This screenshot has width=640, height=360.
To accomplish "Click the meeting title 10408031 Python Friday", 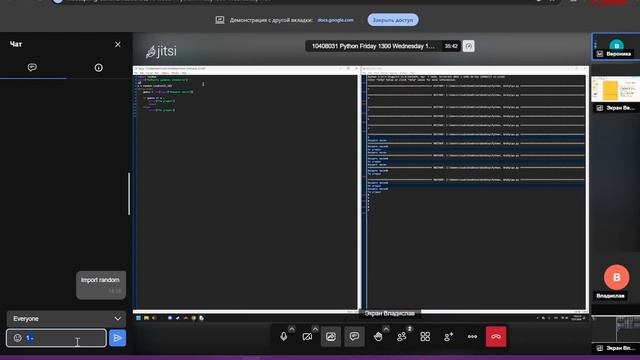I will click(x=373, y=46).
